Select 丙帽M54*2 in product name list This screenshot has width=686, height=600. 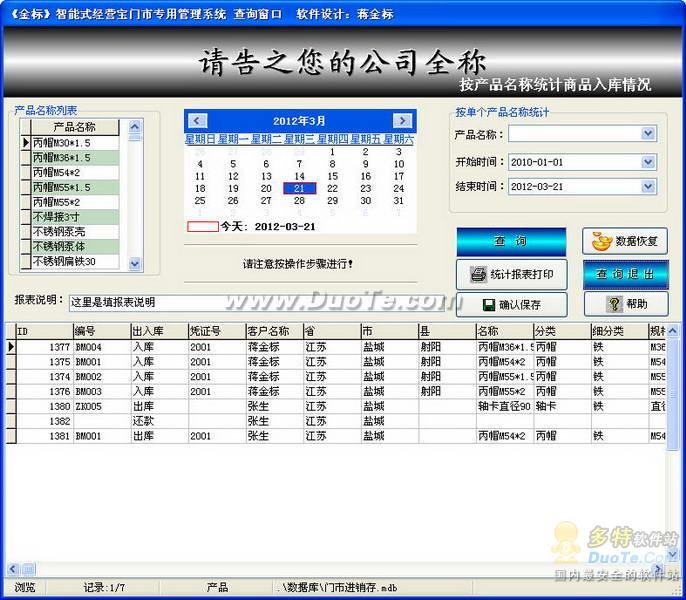[x=75, y=172]
